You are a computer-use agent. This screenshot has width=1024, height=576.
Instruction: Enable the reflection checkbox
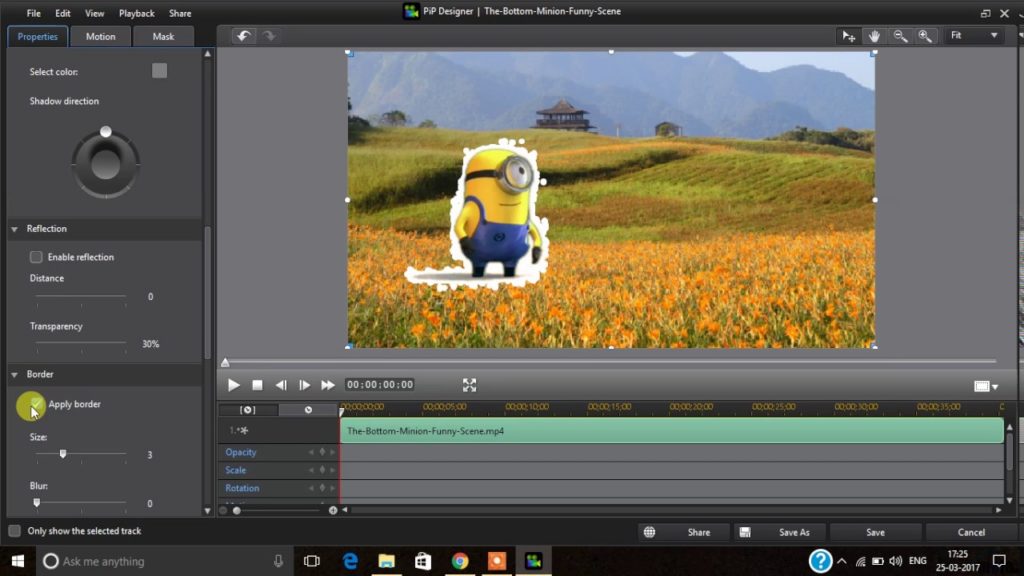pos(36,257)
